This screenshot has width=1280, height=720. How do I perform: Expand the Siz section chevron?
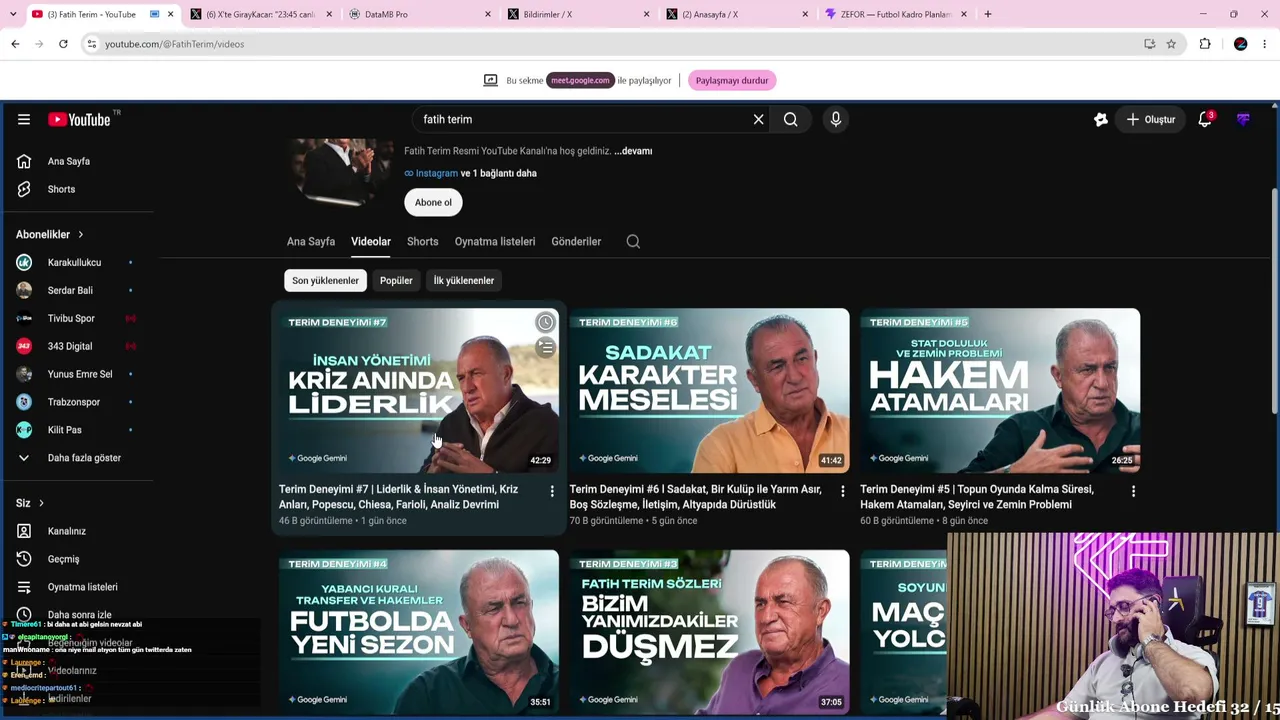(41, 503)
